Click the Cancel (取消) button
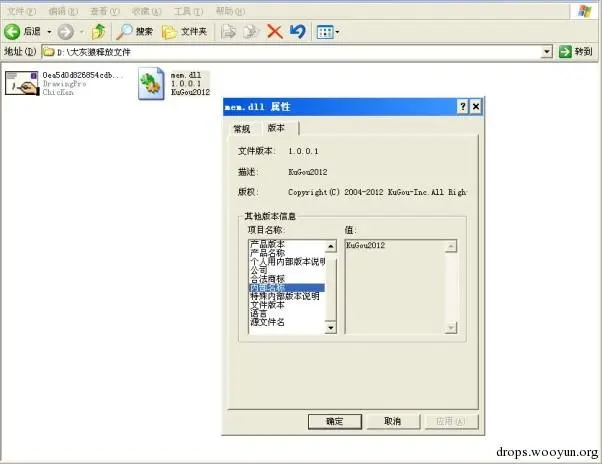Viewport: 602px width, 464px height. (393, 421)
